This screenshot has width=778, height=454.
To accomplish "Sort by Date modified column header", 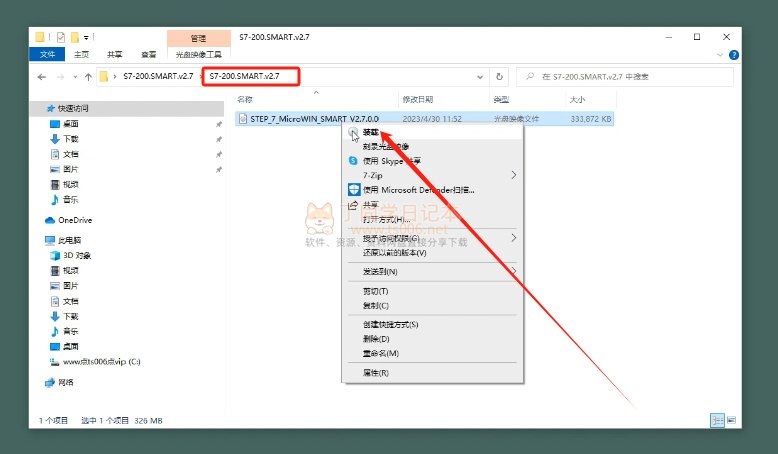I will [x=418, y=100].
